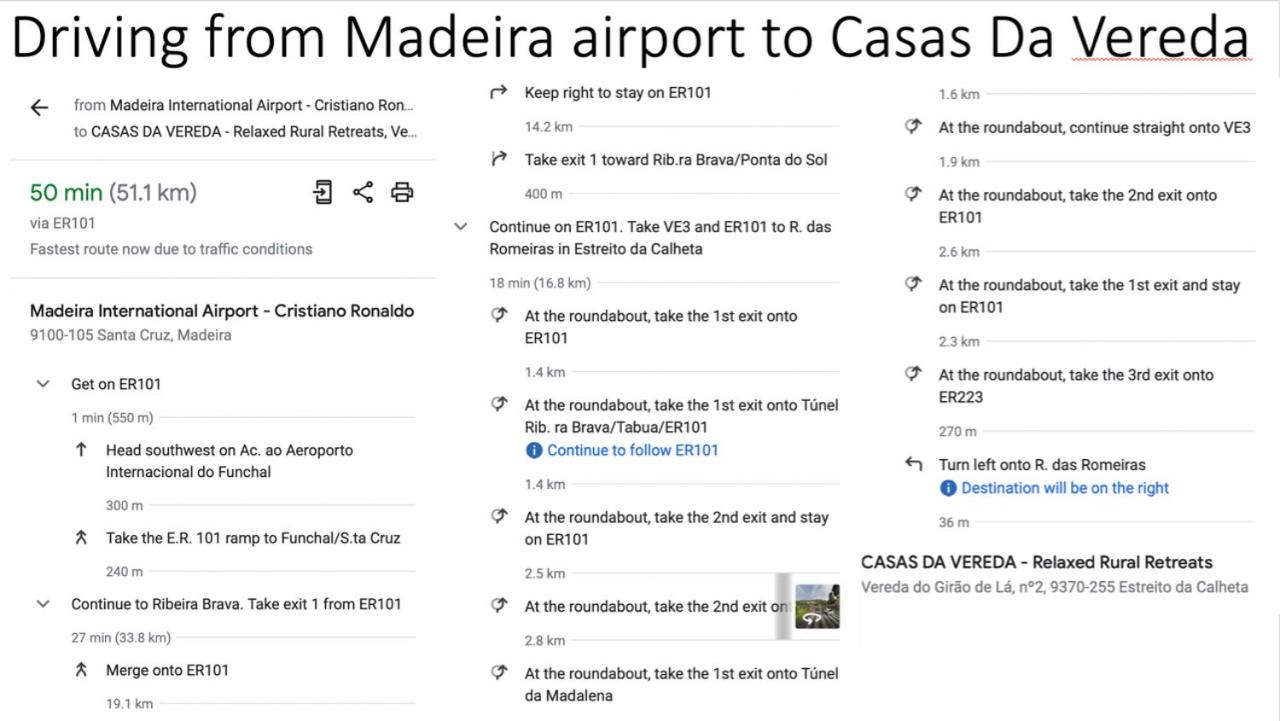Click the Madeira International Airport origin heading

[222, 311]
